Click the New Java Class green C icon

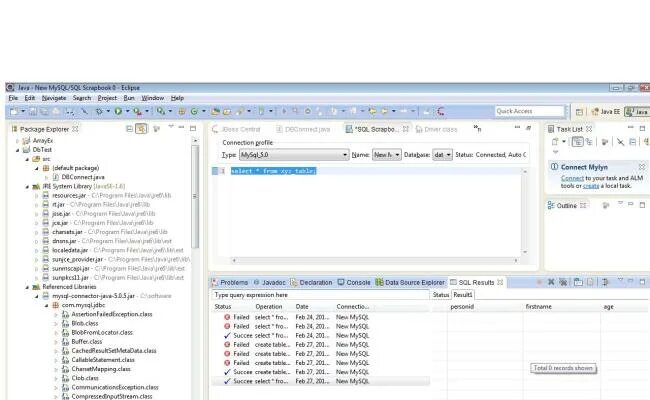194,111
